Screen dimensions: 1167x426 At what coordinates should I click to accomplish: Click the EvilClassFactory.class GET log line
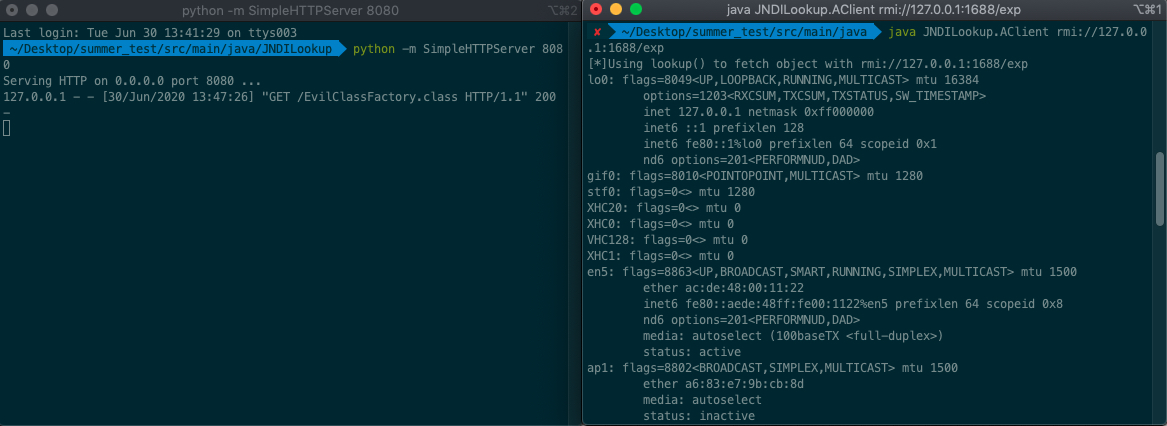pyautogui.click(x=279, y=96)
